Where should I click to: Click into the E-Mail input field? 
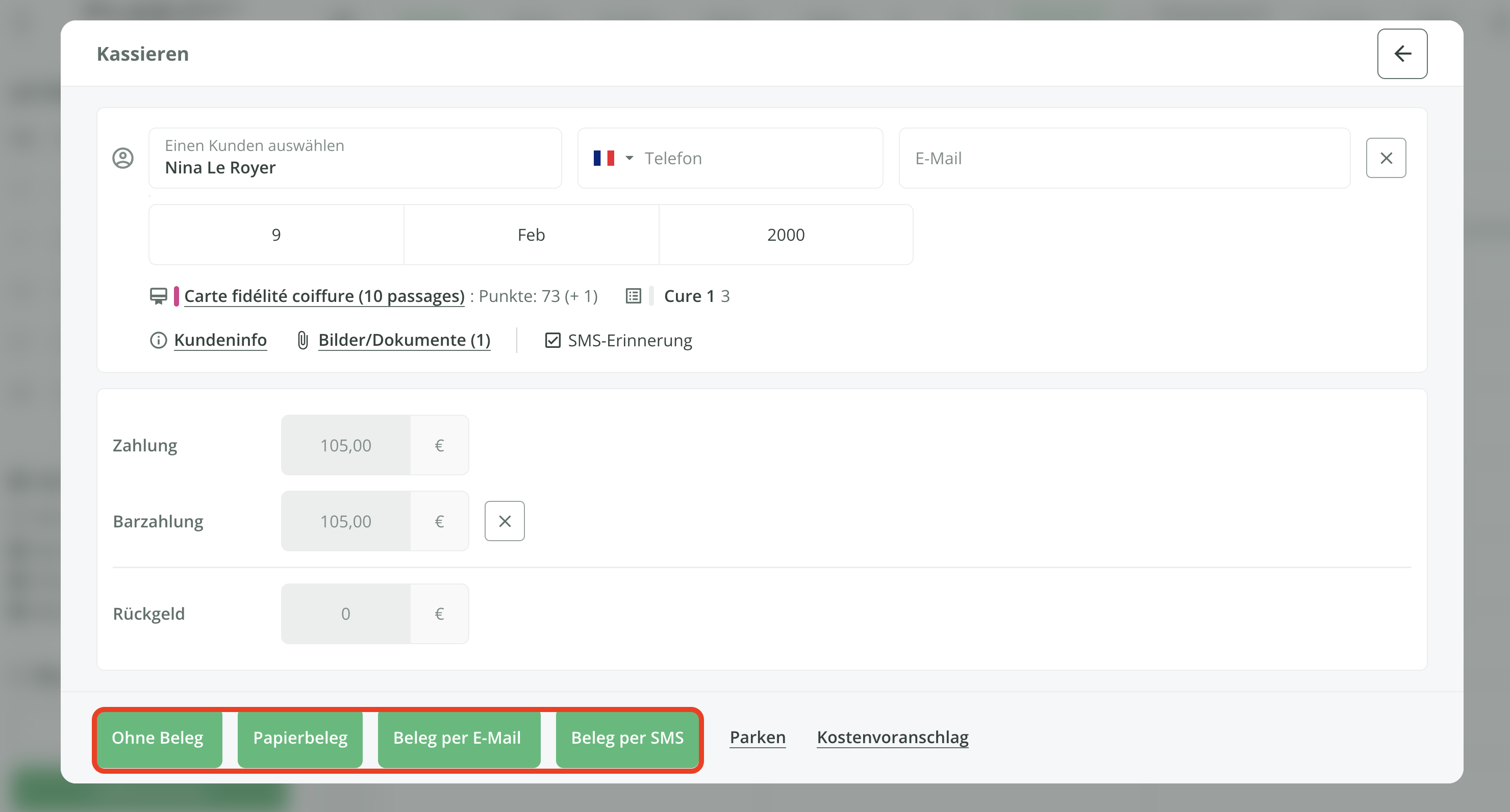(x=1124, y=158)
